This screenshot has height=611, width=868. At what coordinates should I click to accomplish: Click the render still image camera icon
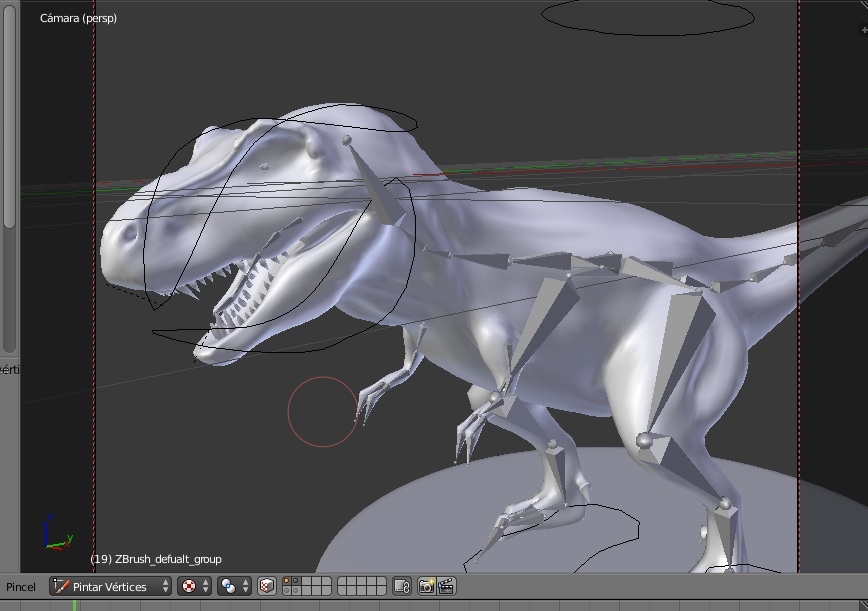pos(426,587)
